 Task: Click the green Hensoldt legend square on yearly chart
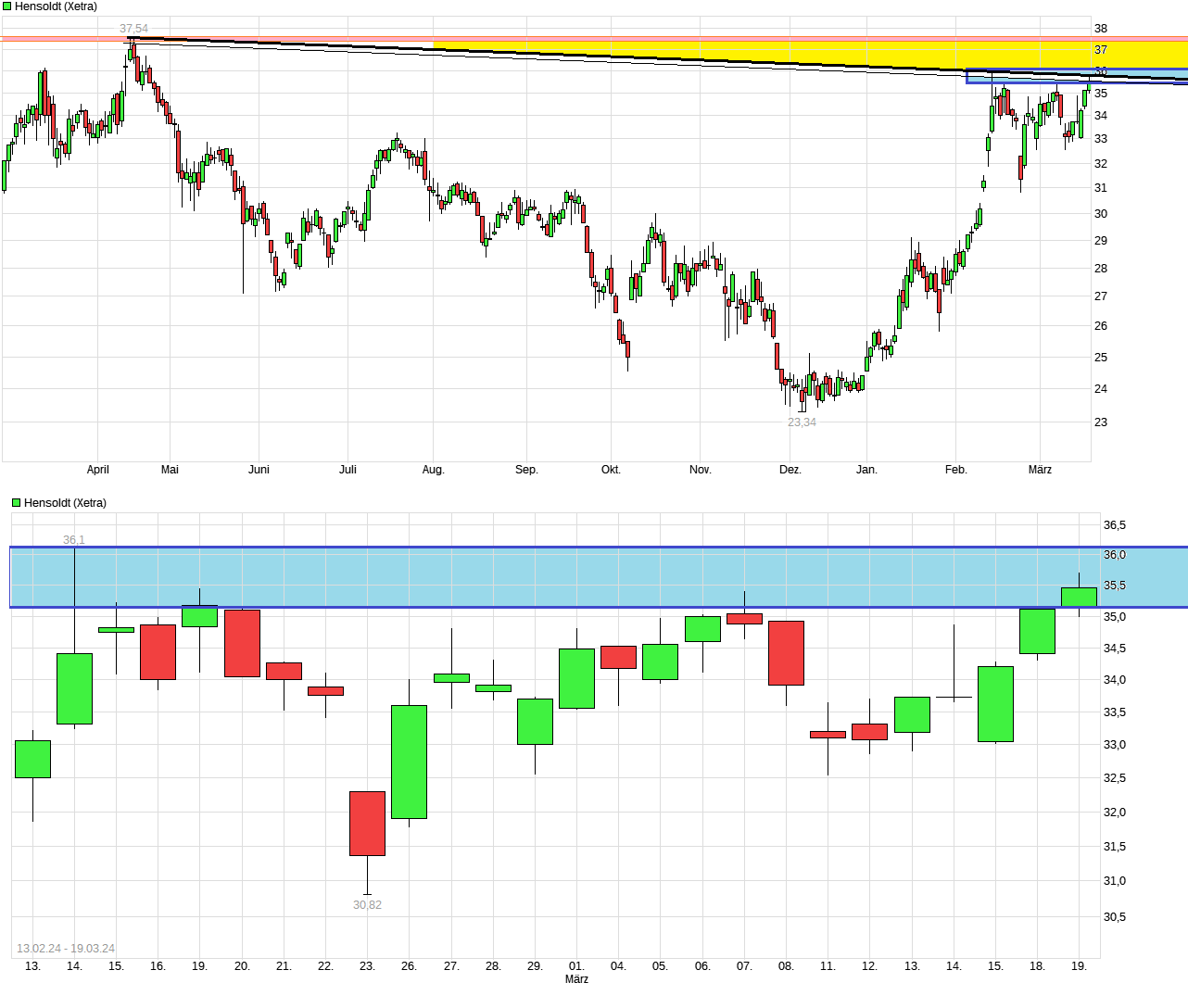[x=7, y=6]
